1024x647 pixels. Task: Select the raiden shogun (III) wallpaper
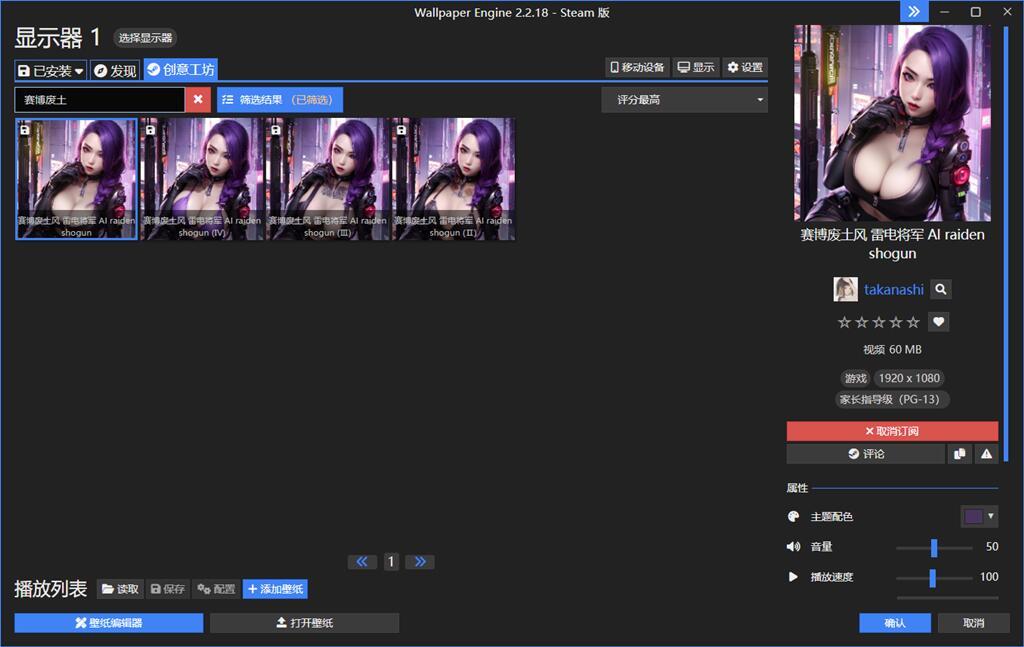tap(327, 179)
